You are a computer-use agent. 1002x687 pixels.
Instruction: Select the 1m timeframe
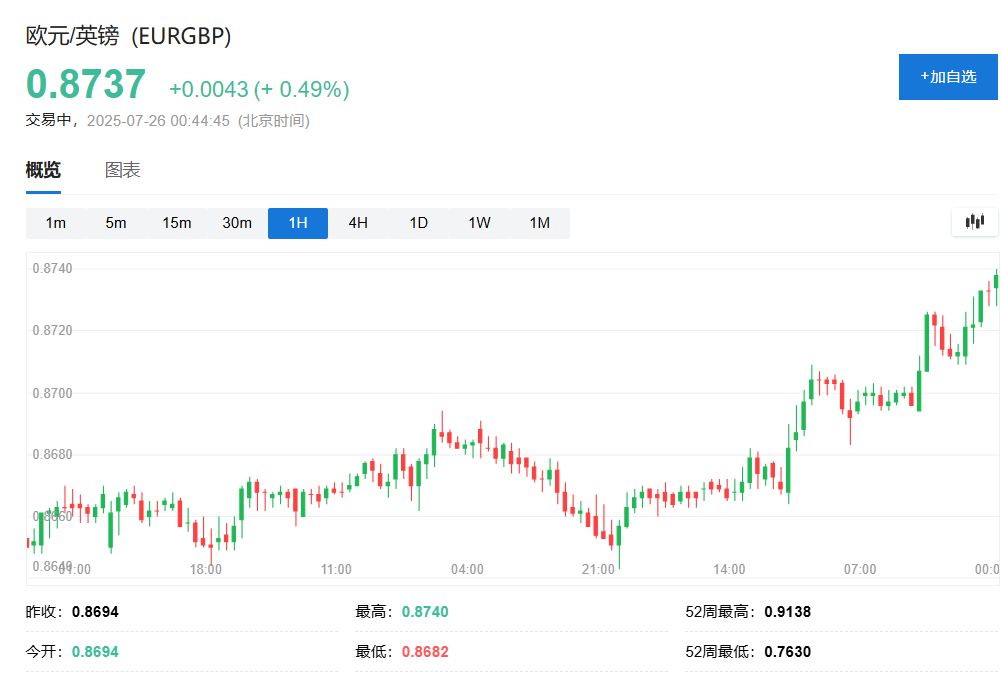56,223
